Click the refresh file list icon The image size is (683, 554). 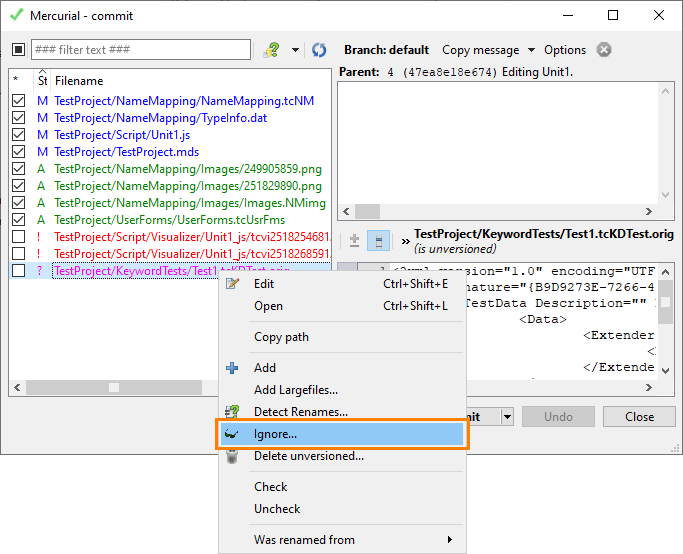(319, 50)
